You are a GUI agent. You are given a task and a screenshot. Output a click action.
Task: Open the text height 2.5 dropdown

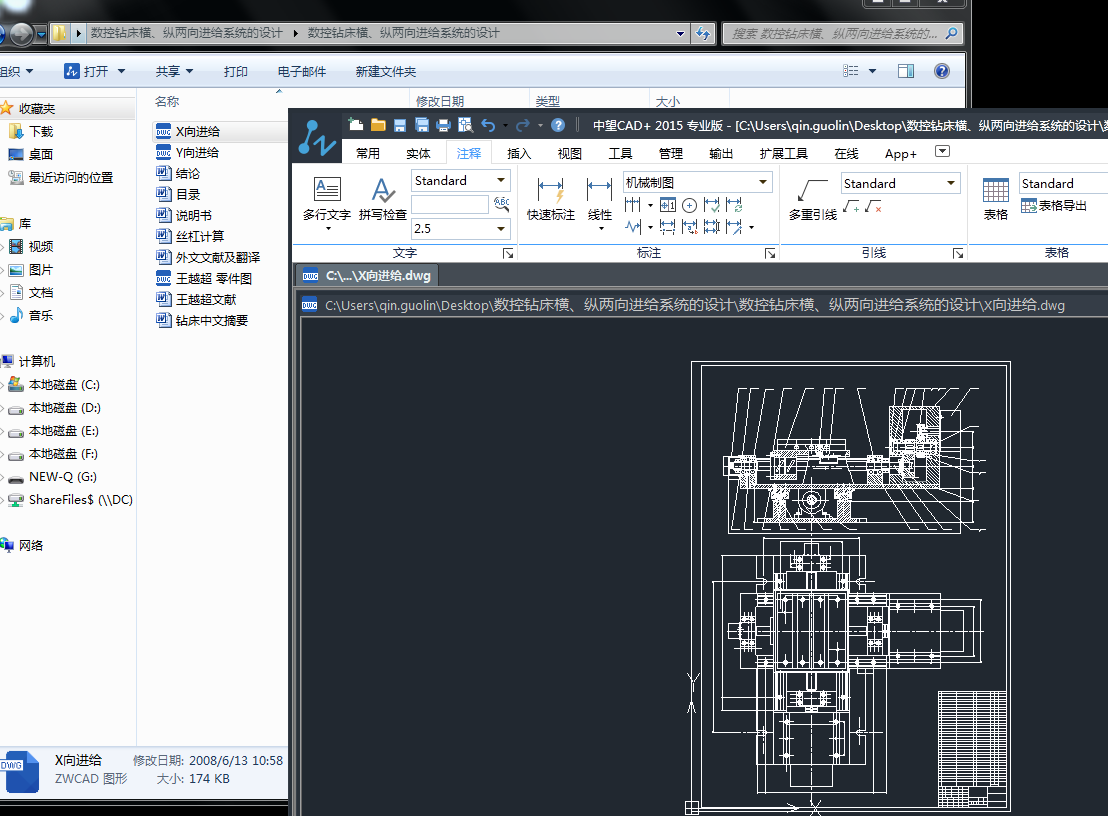pyautogui.click(x=501, y=228)
